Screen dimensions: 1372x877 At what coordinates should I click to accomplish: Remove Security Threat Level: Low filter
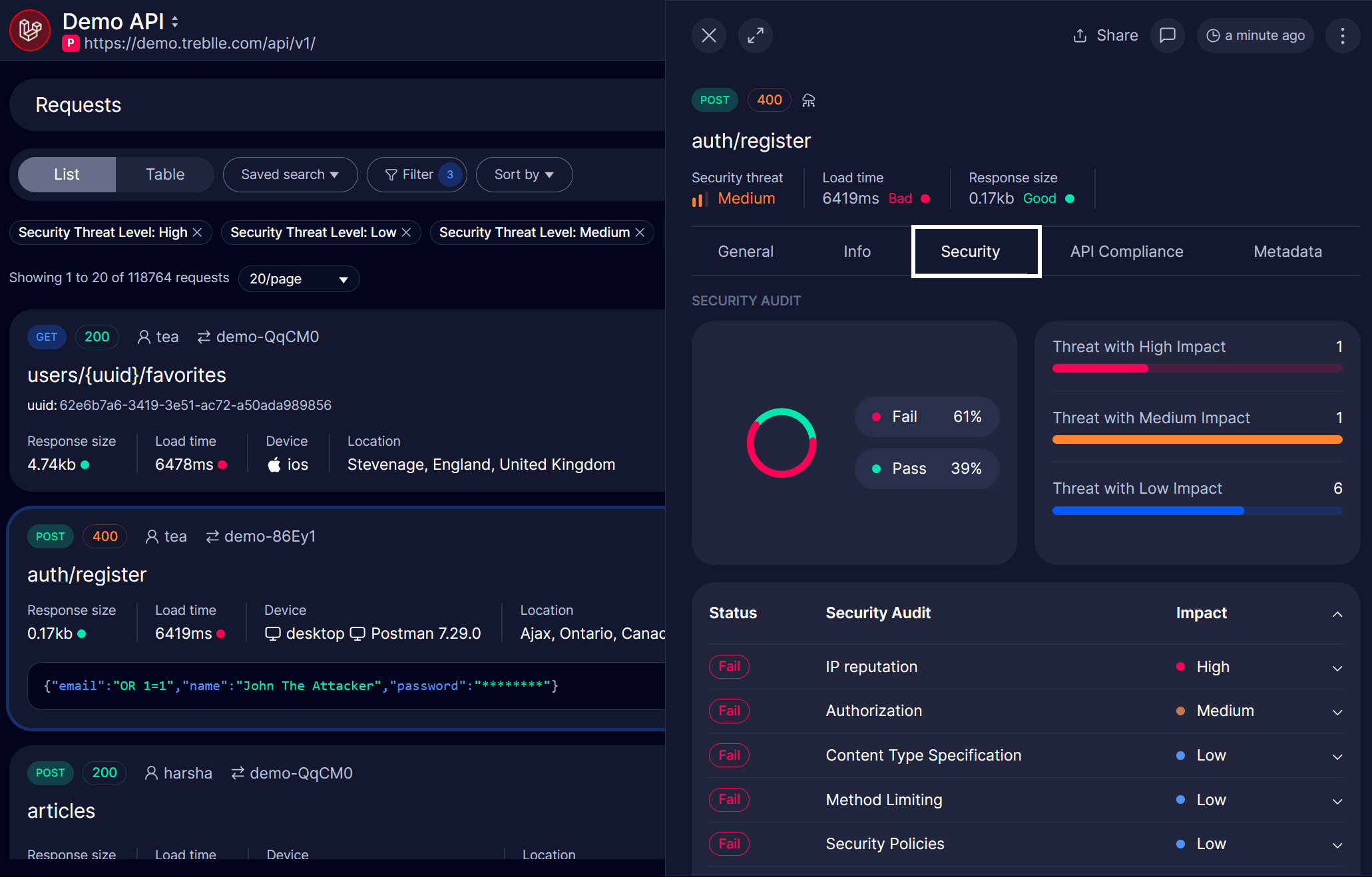[x=407, y=232]
